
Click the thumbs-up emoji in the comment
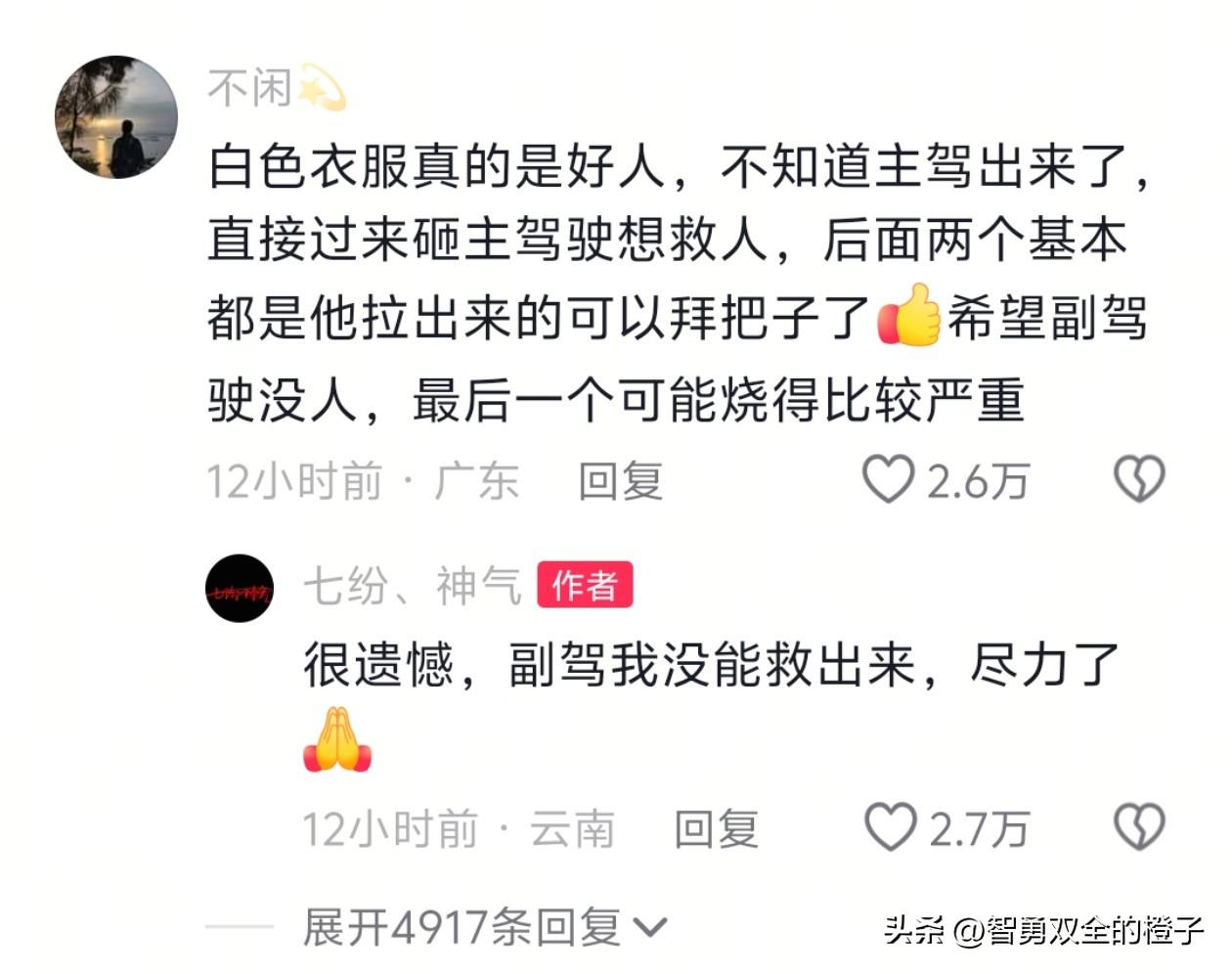908,315
